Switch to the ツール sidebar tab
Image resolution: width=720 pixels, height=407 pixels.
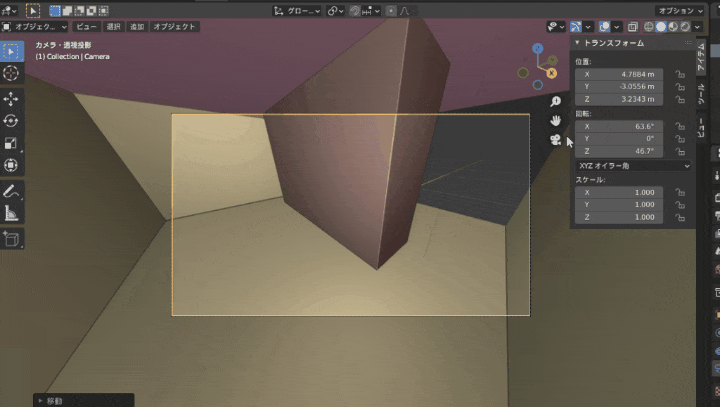pos(700,96)
